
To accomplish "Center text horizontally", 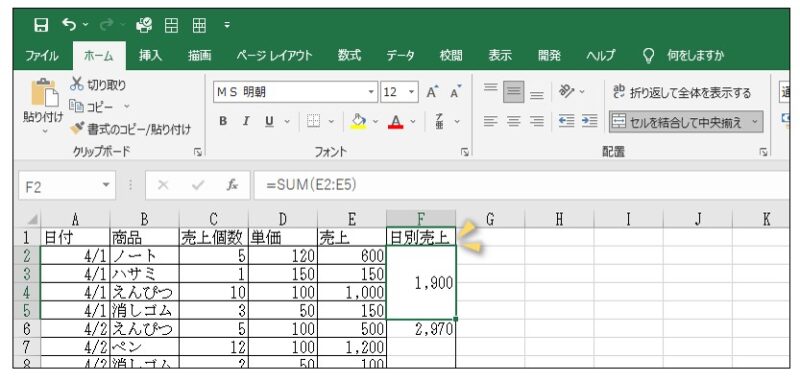I will tap(514, 122).
